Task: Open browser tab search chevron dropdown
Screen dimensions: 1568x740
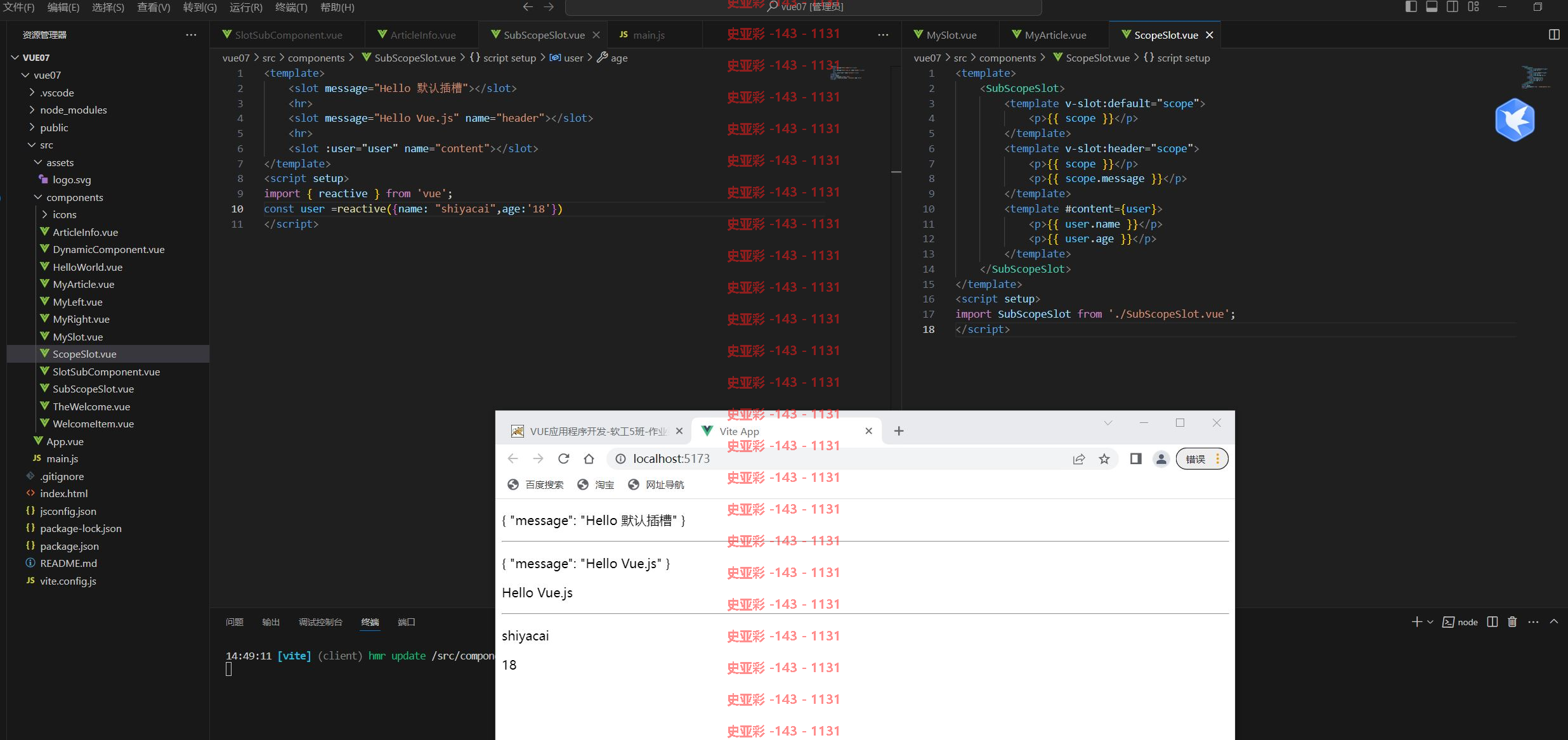Action: [x=1108, y=423]
